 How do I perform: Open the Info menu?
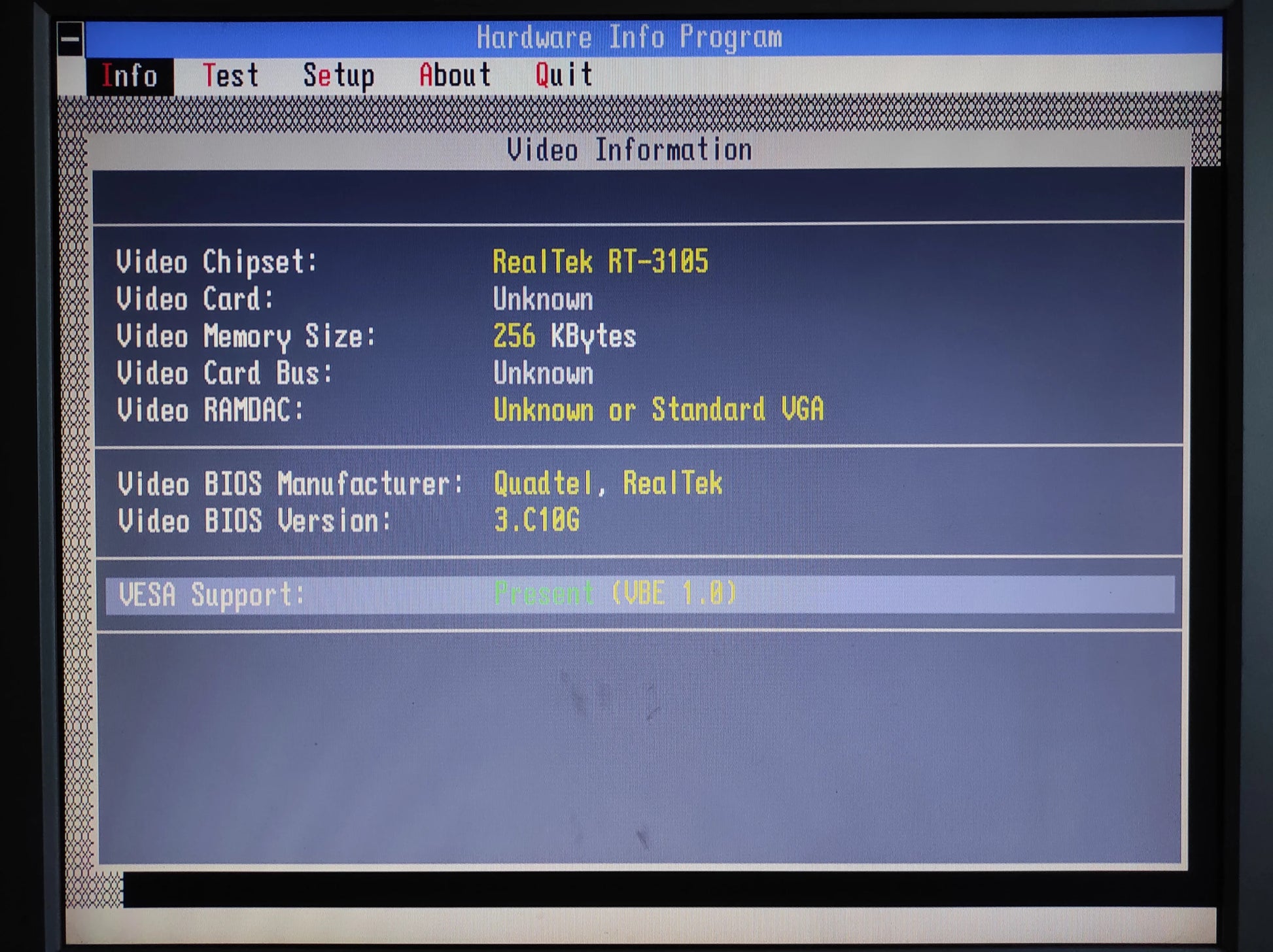click(130, 76)
